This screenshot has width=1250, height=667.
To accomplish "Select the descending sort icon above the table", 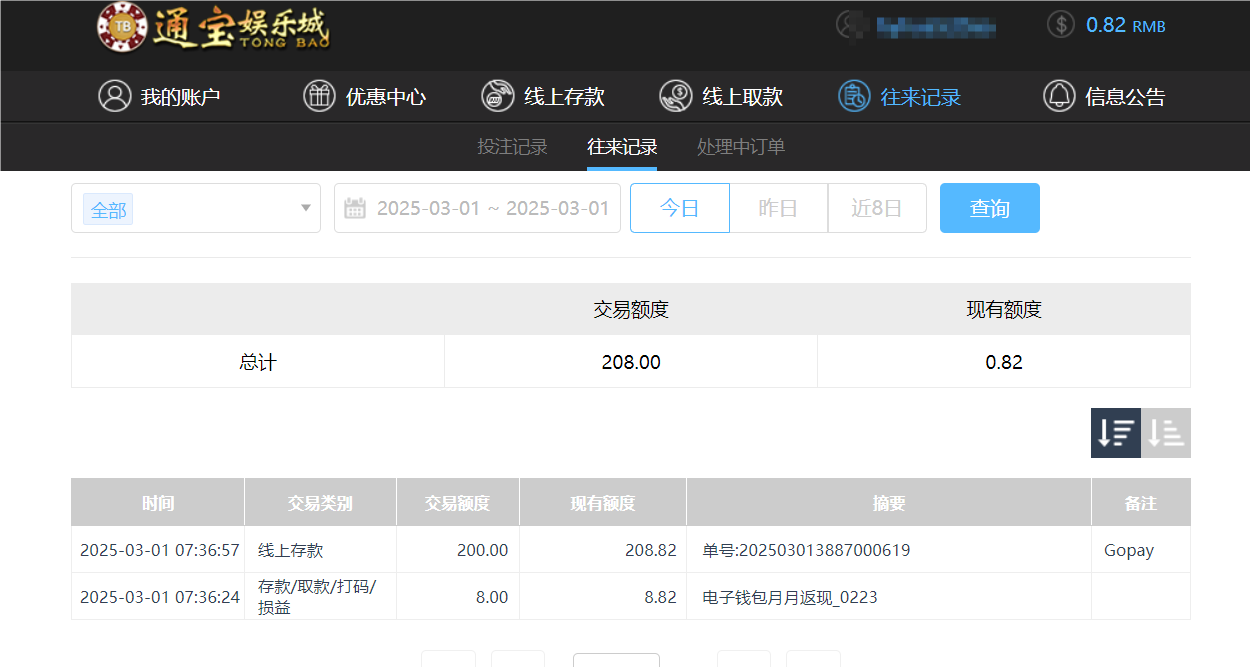I will [x=1116, y=432].
